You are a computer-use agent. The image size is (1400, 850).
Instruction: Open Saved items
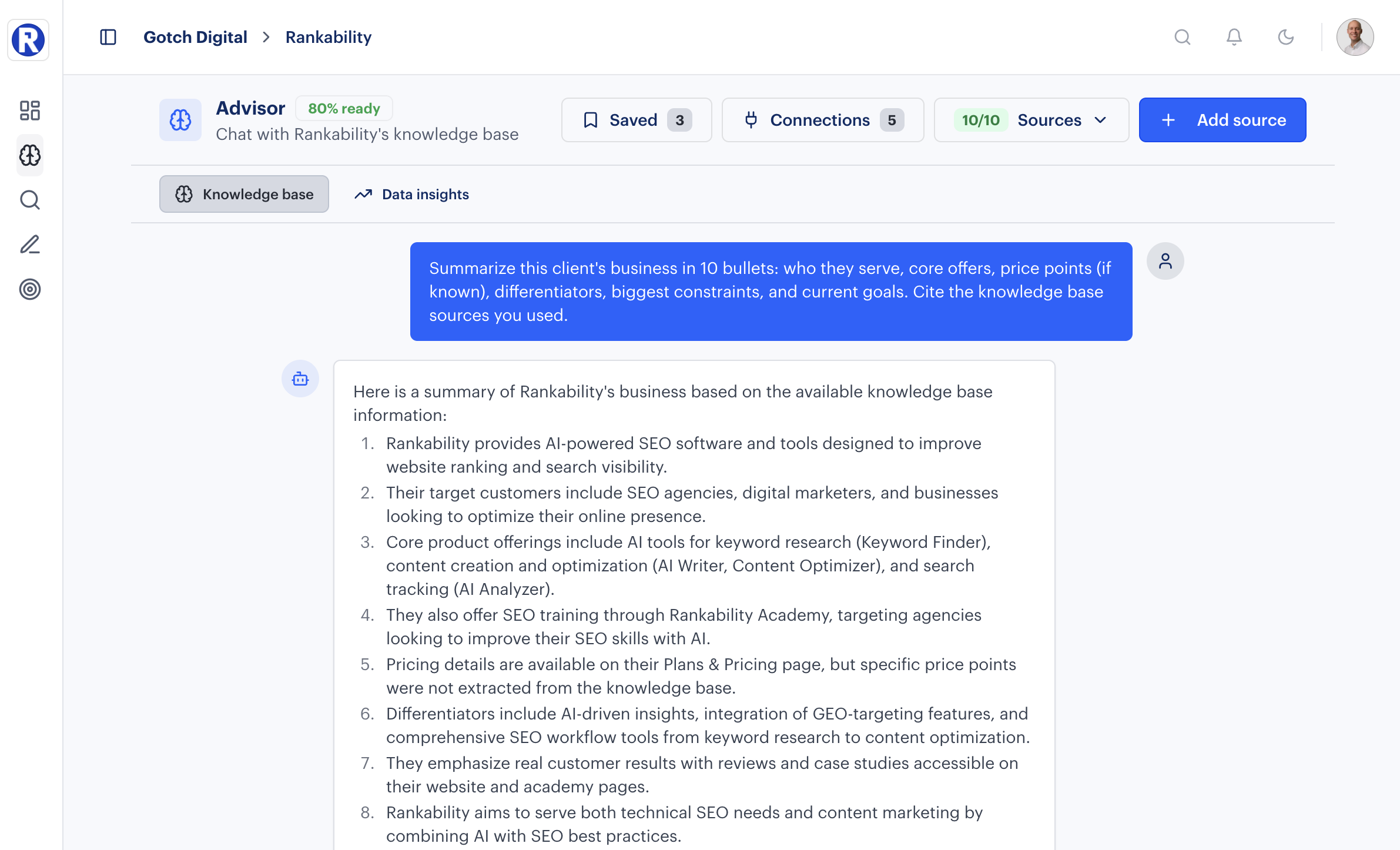tap(635, 120)
